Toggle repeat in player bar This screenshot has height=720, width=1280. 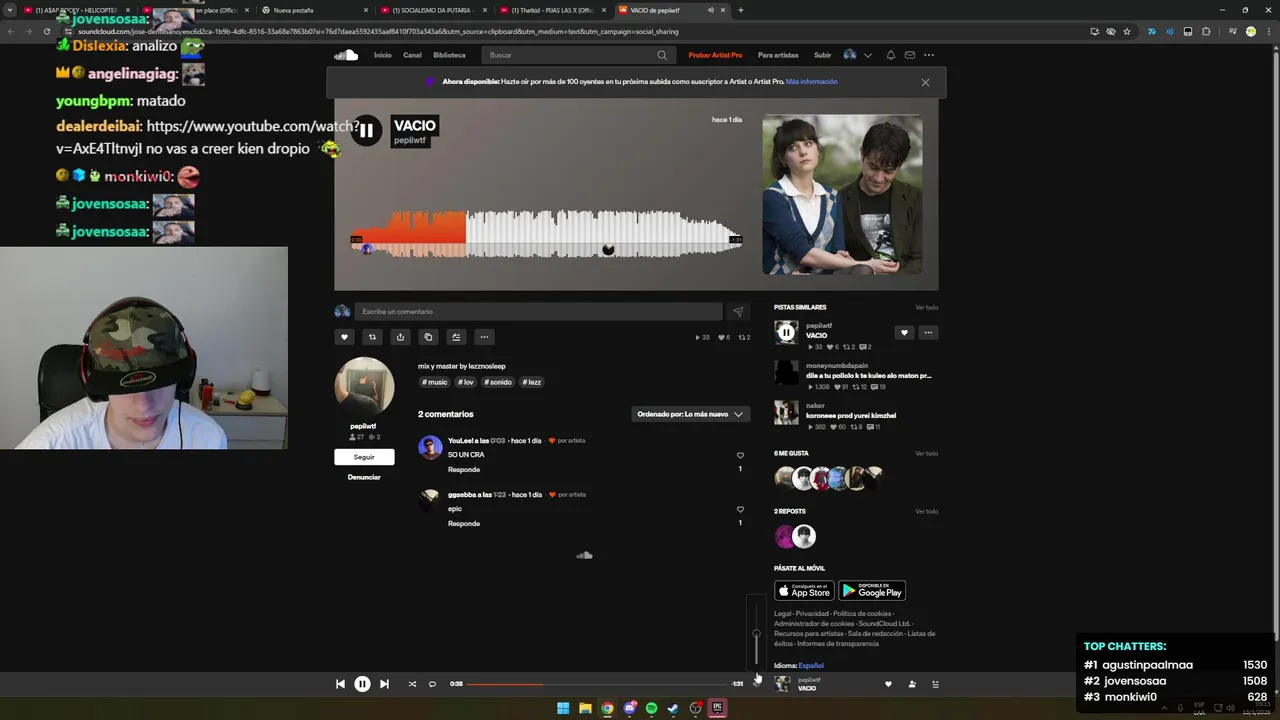[x=432, y=684]
